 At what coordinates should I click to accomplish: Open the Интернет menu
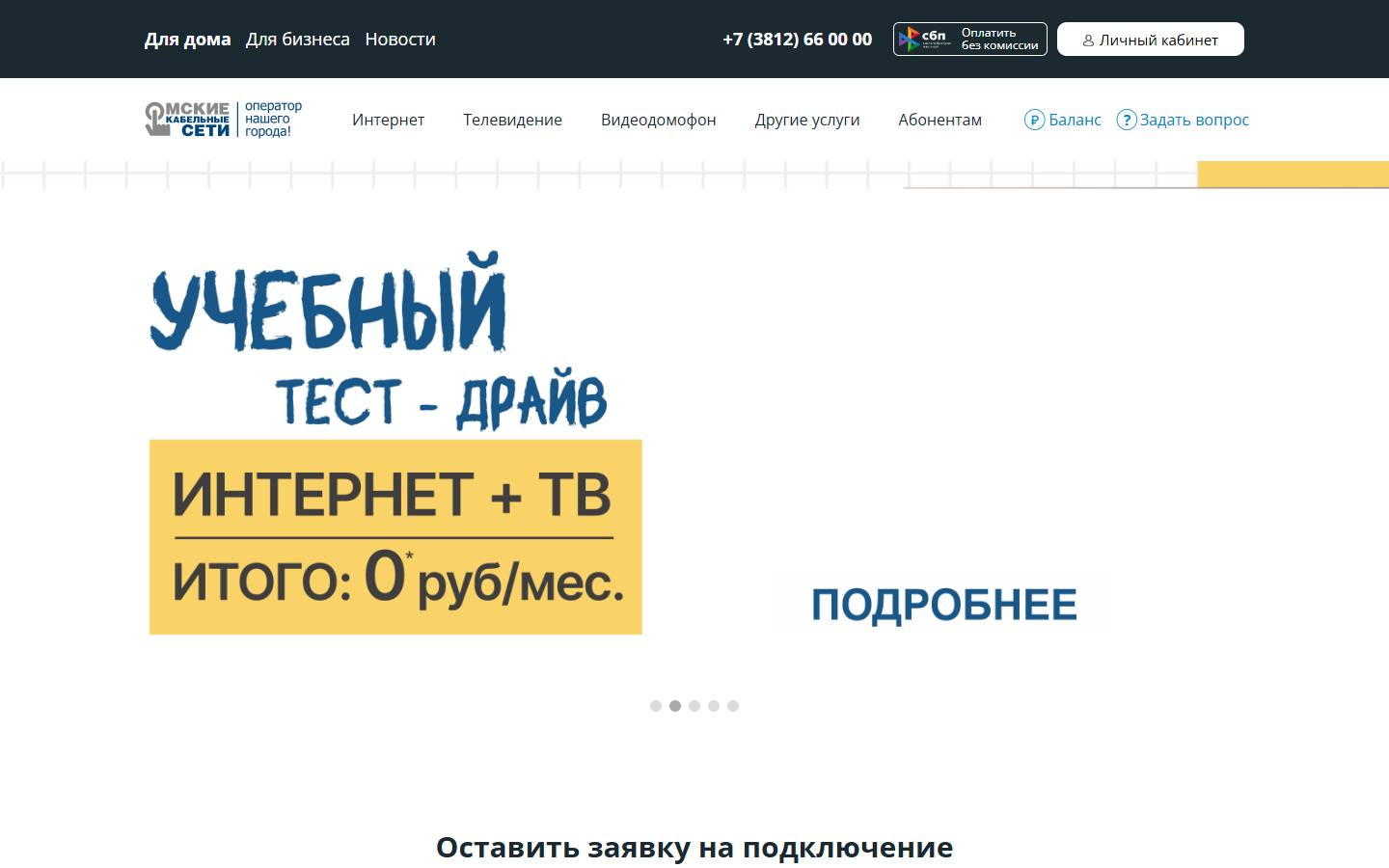[x=388, y=120]
